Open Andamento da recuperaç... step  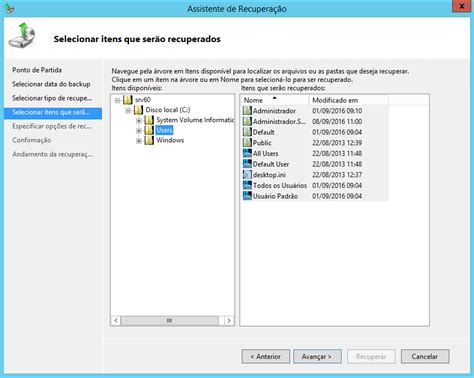(52, 154)
